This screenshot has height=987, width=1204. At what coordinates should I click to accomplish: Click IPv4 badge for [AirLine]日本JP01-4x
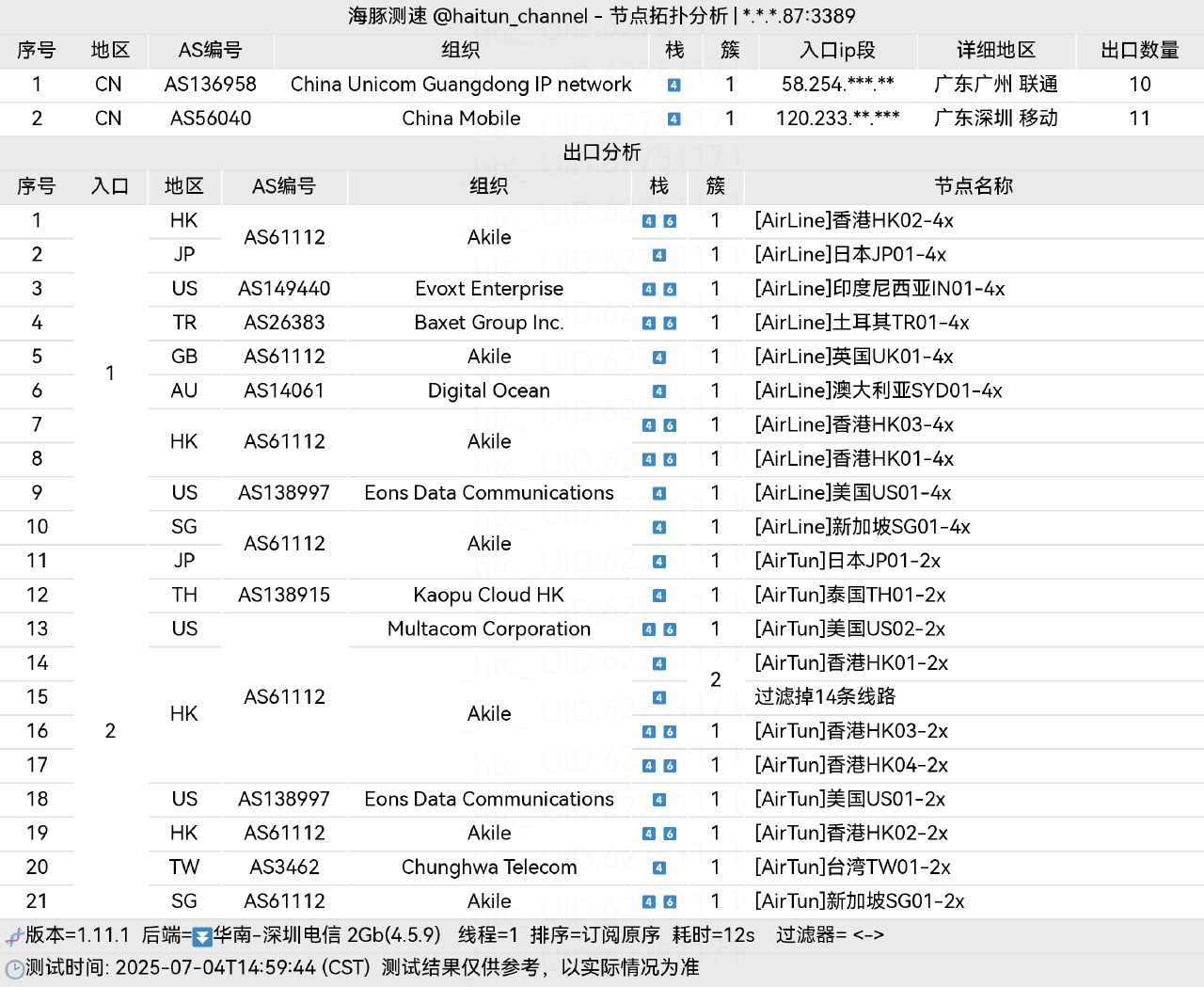click(659, 255)
